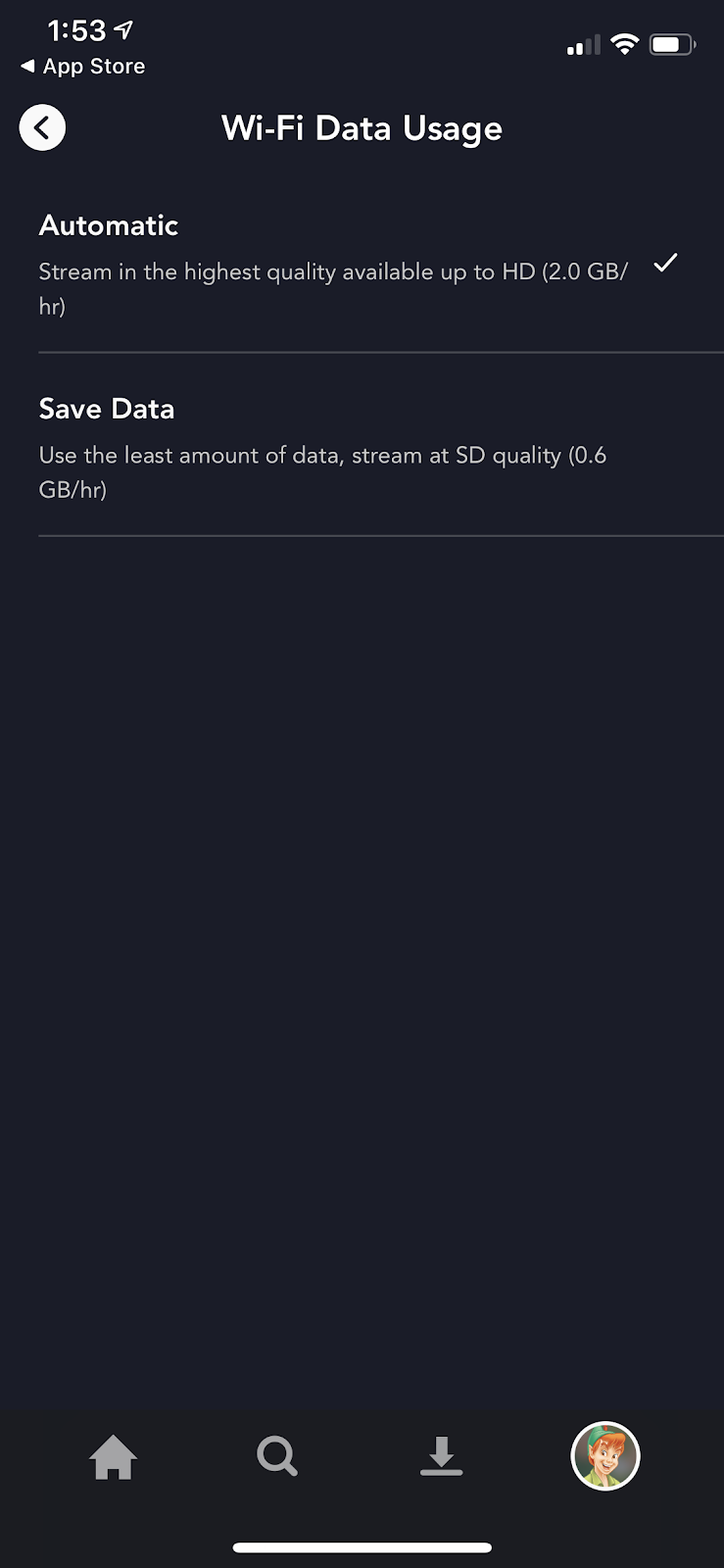
Task: Open the Downloads tab icon
Action: tap(441, 1456)
